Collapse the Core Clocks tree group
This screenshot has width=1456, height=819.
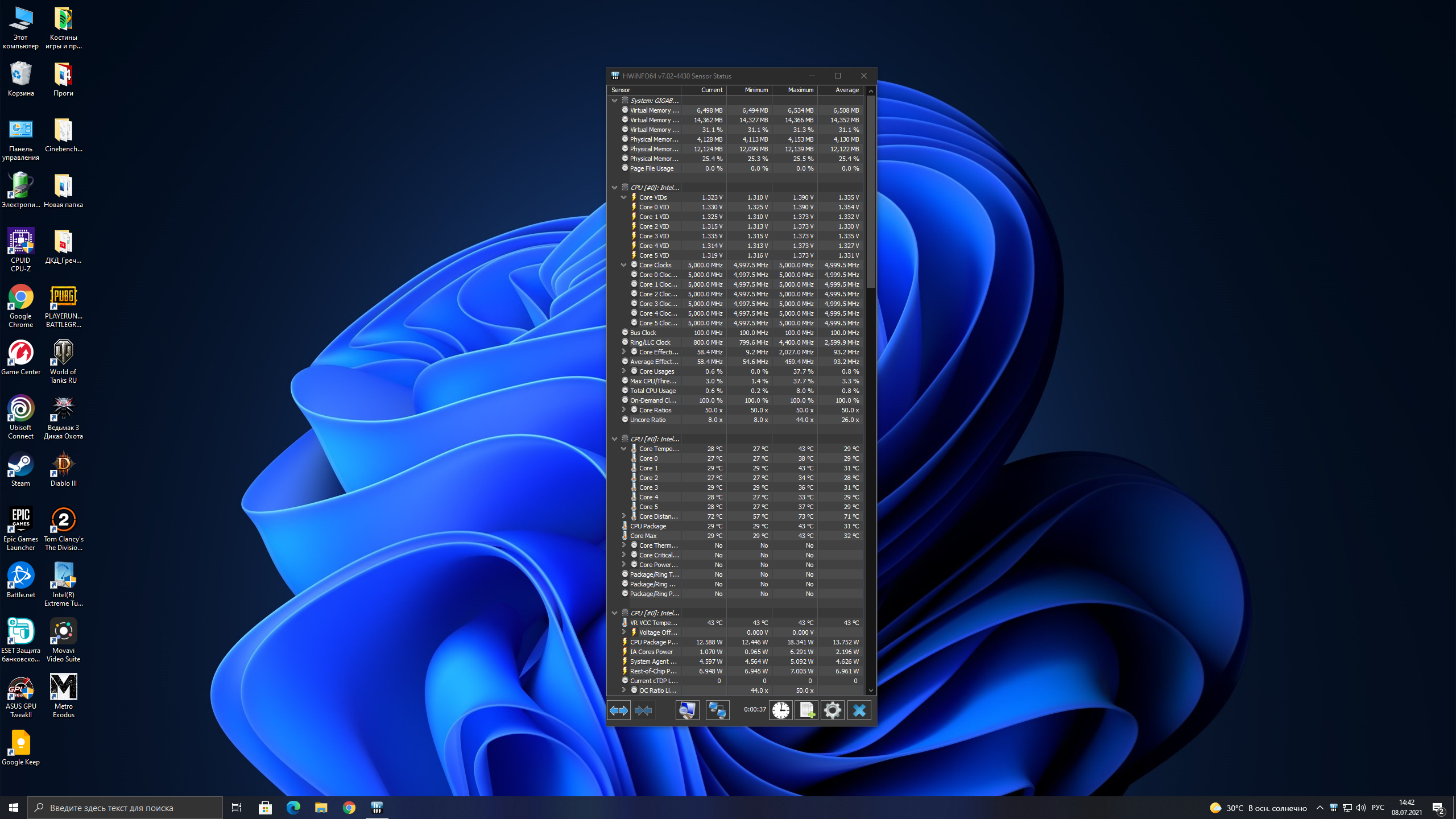point(623,265)
